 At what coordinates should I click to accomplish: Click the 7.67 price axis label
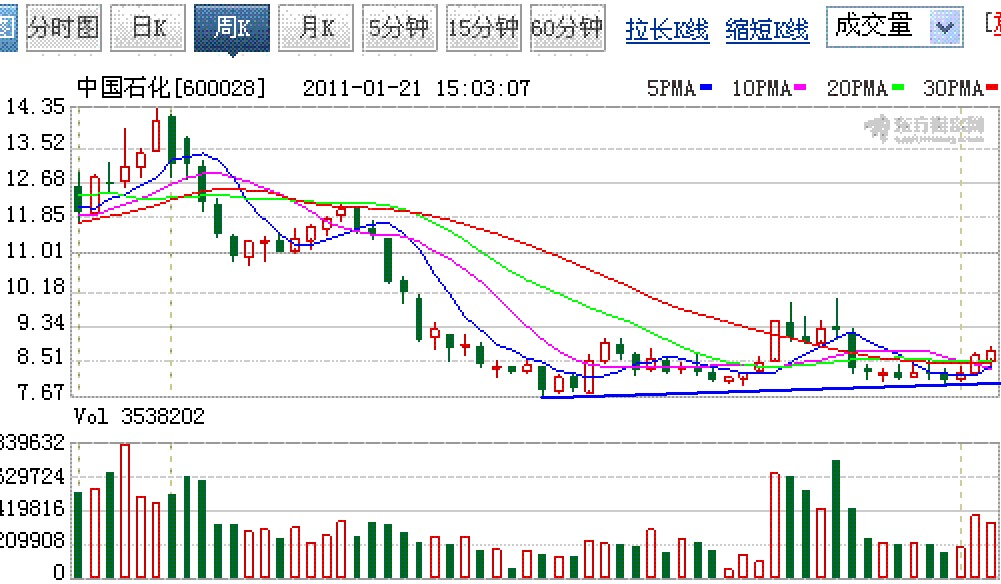(x=41, y=392)
